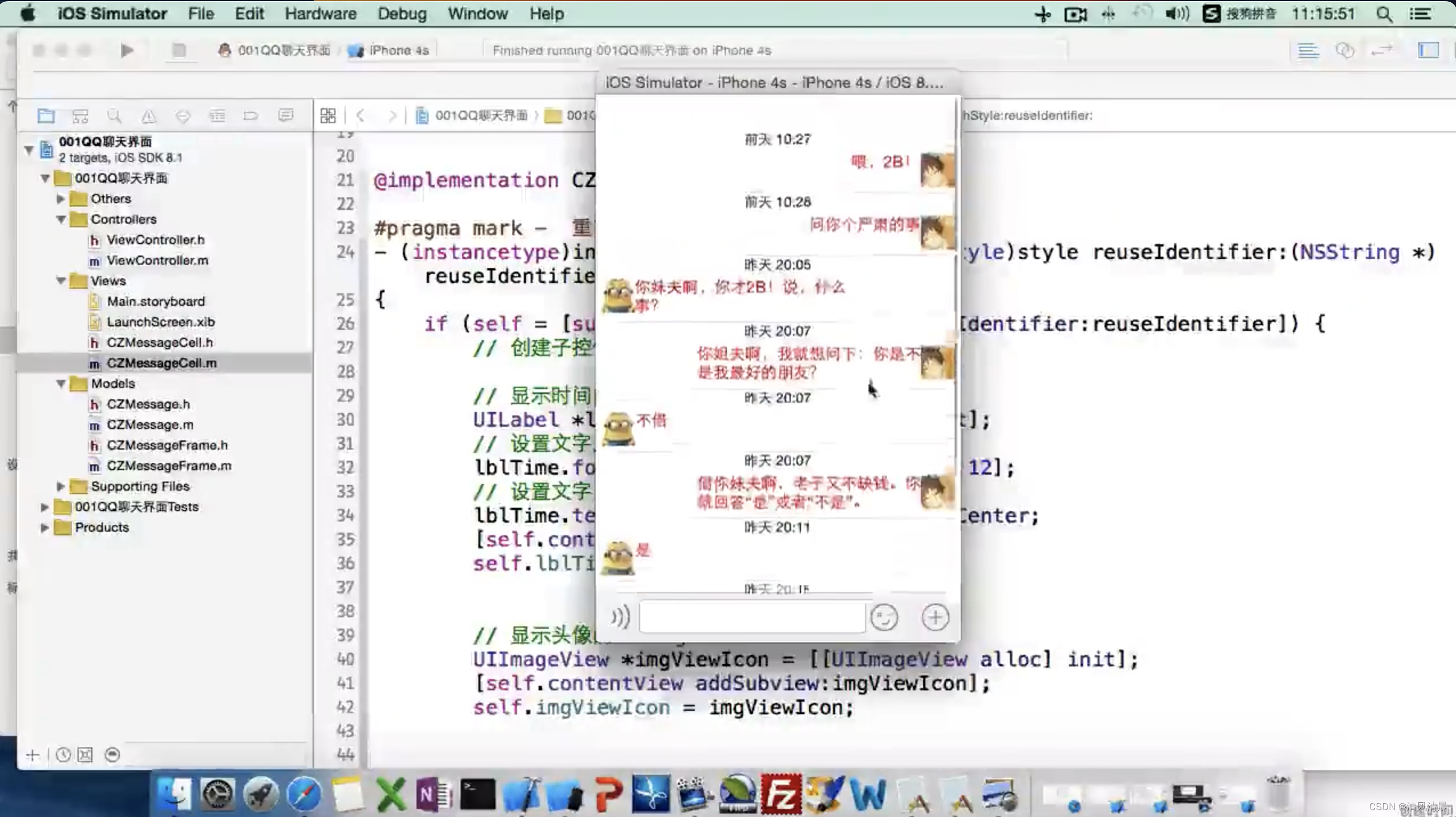Click the Hardware menu item

pyautogui.click(x=320, y=14)
